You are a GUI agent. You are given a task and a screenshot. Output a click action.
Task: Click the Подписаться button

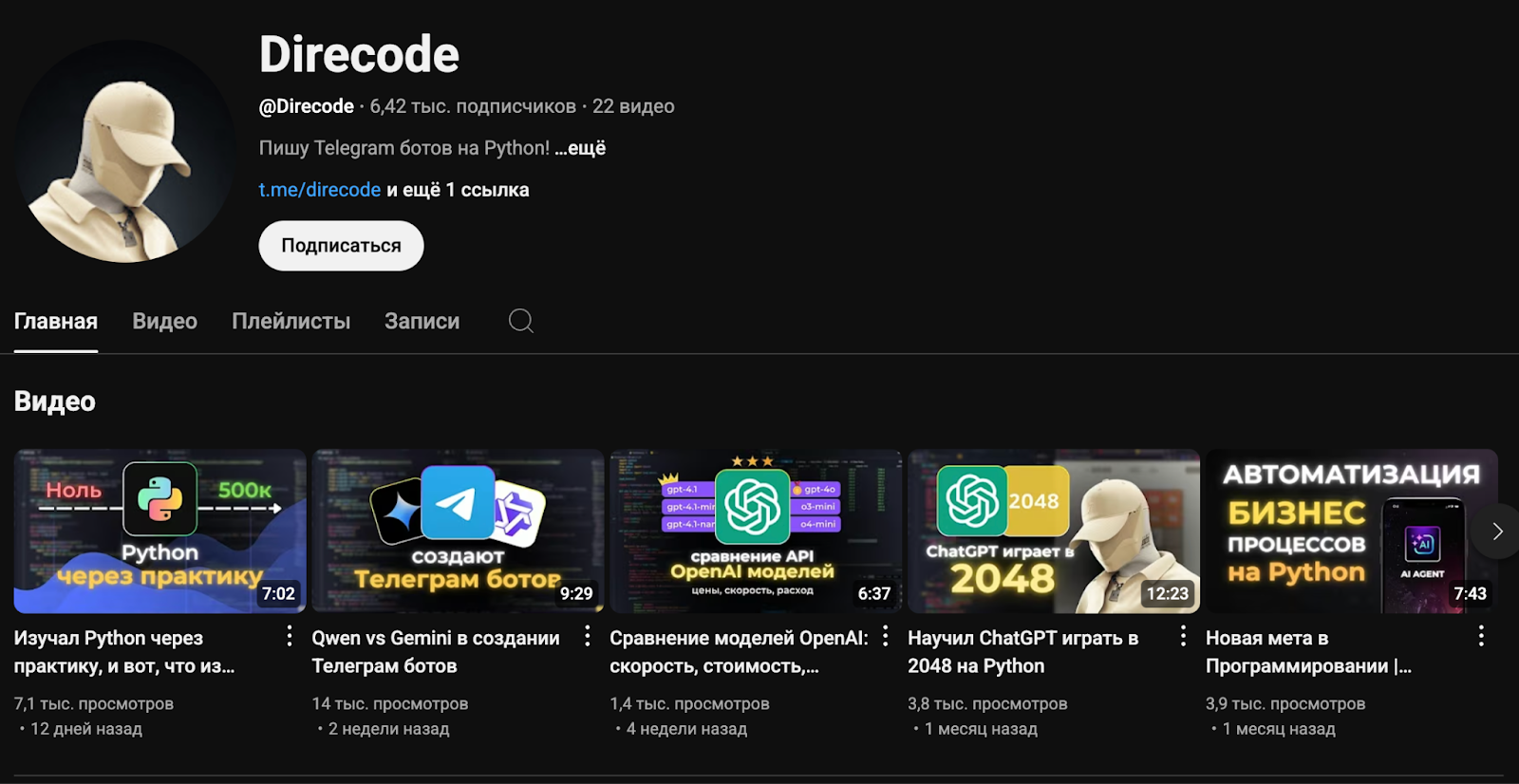coord(341,246)
